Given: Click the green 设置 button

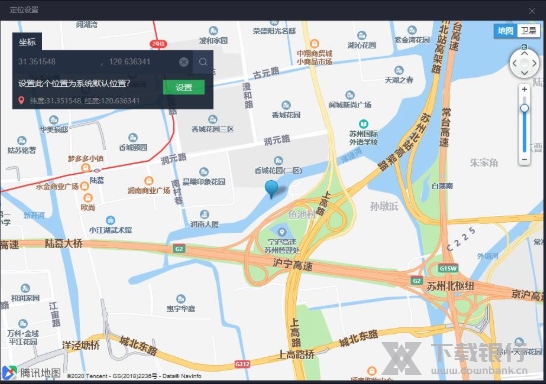Looking at the screenshot, I should pyautogui.click(x=184, y=87).
